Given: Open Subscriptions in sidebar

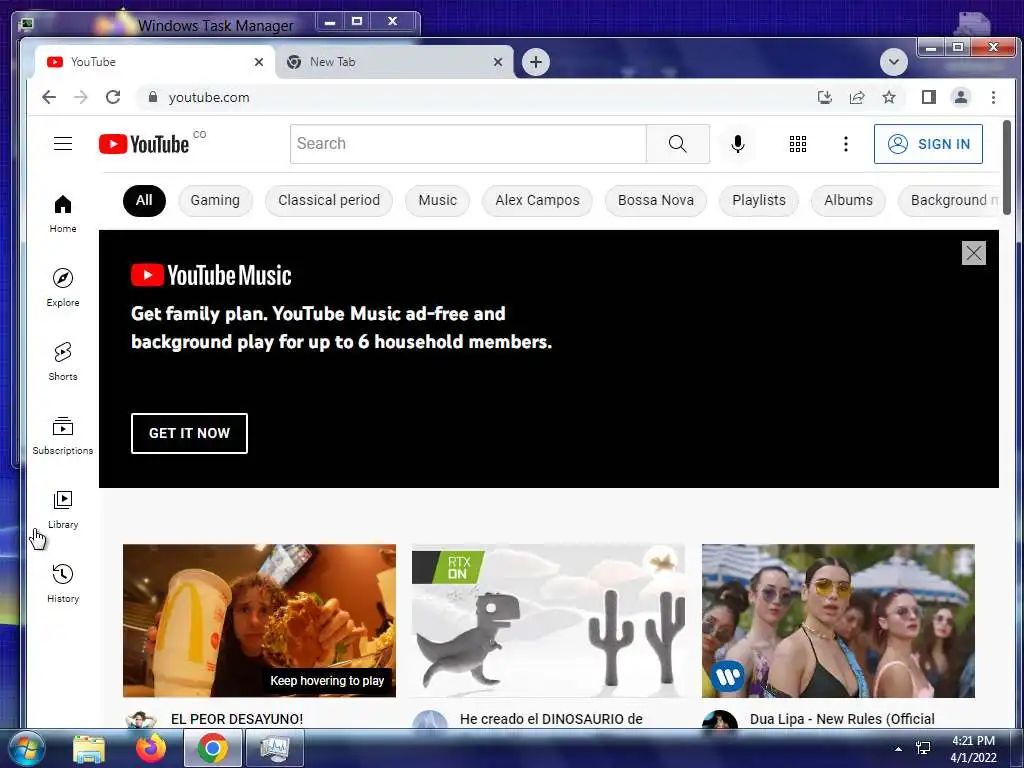Looking at the screenshot, I should click(x=63, y=436).
